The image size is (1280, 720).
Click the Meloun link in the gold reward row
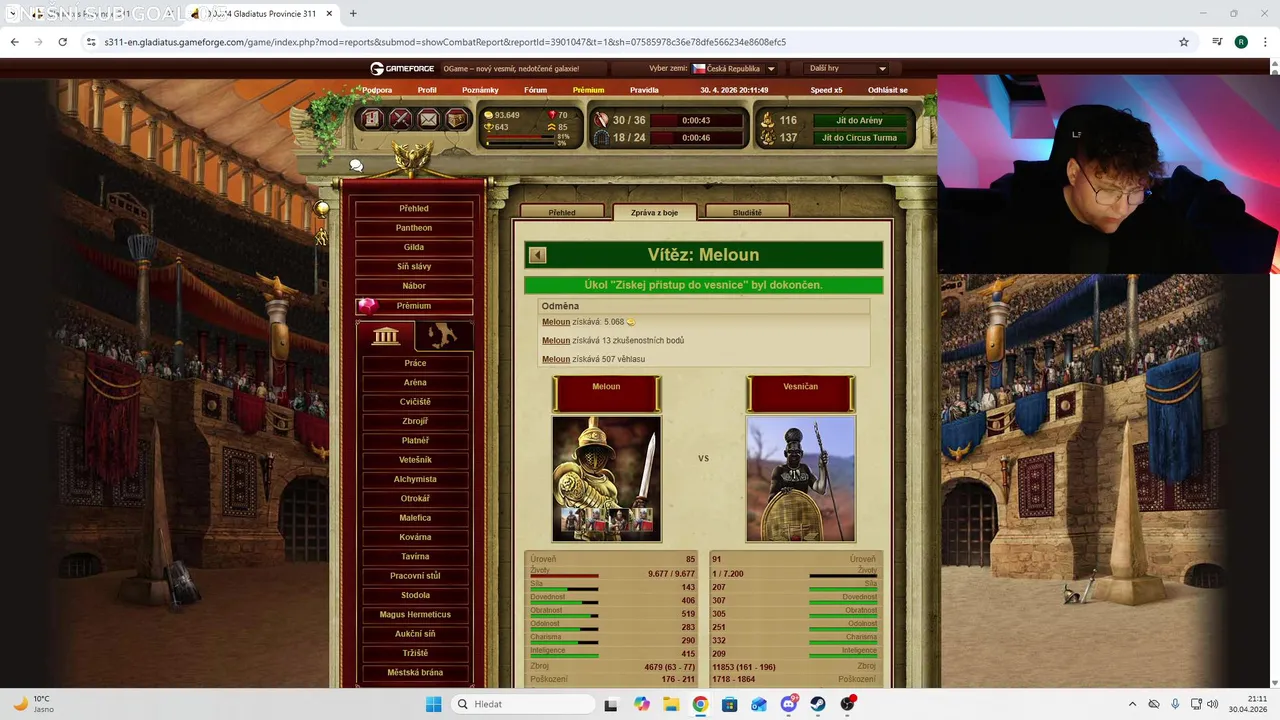pyautogui.click(x=556, y=322)
